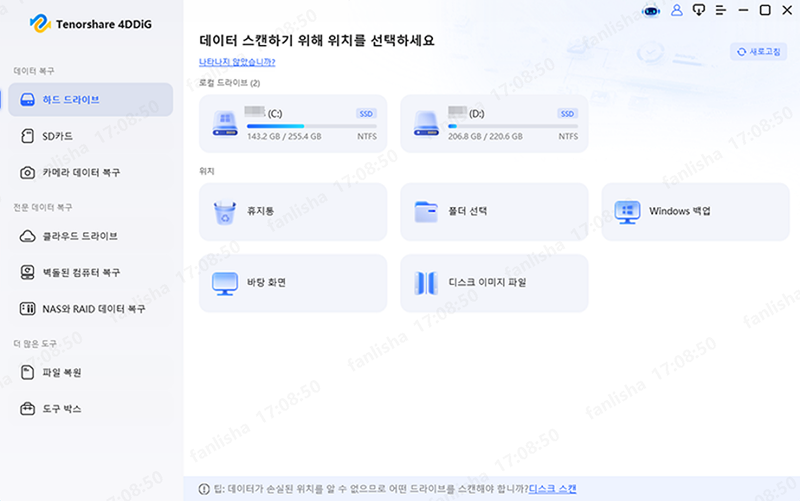800x501 pixels.
Task: Maximize the 4DDiG window
Action: [765, 10]
